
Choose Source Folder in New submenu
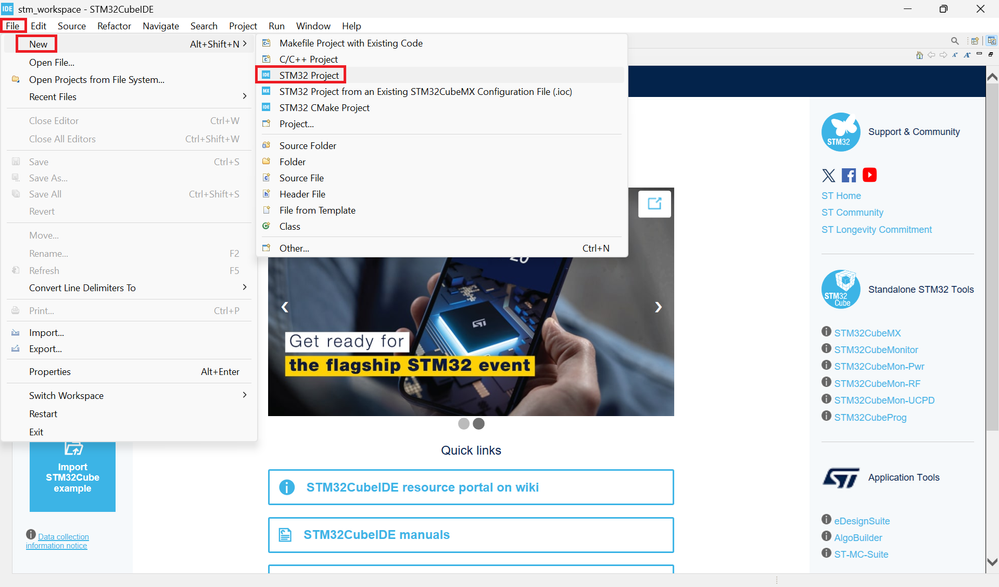point(442,146)
